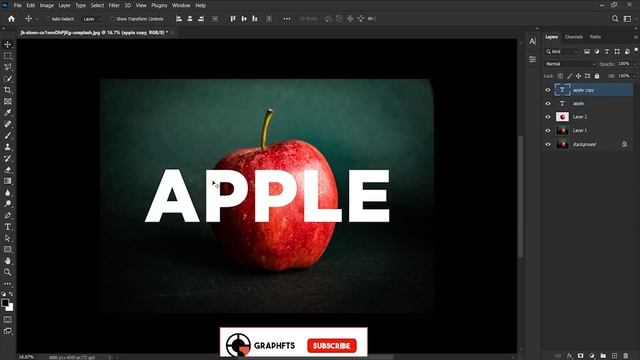Select the Quick Selection tool

pos(7,78)
